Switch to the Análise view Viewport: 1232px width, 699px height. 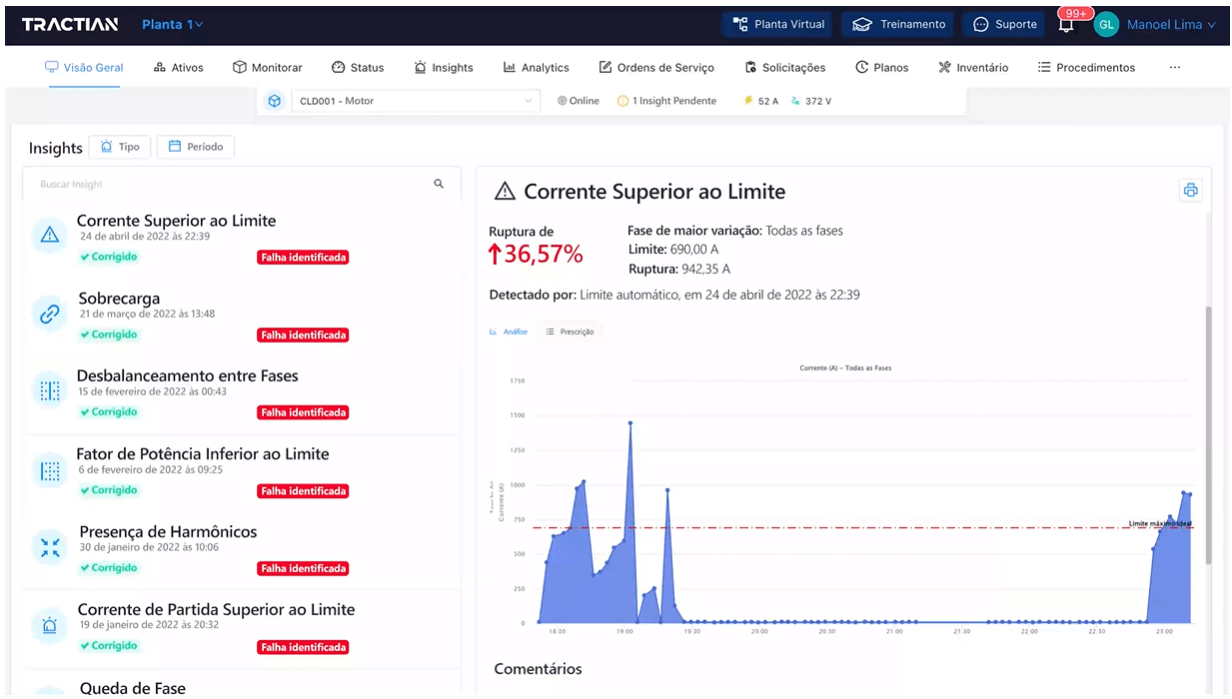coord(508,331)
